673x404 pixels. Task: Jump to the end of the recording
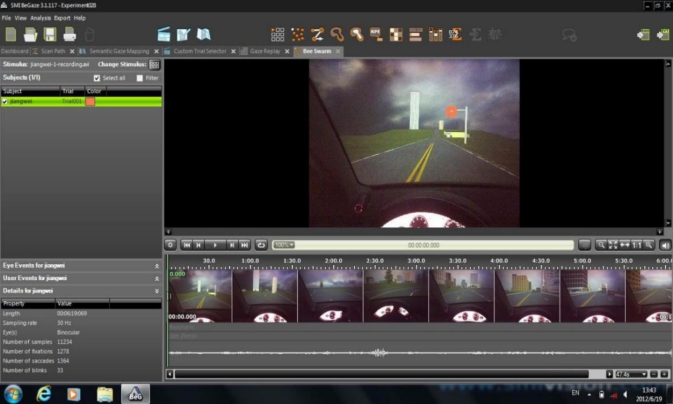[x=244, y=245]
